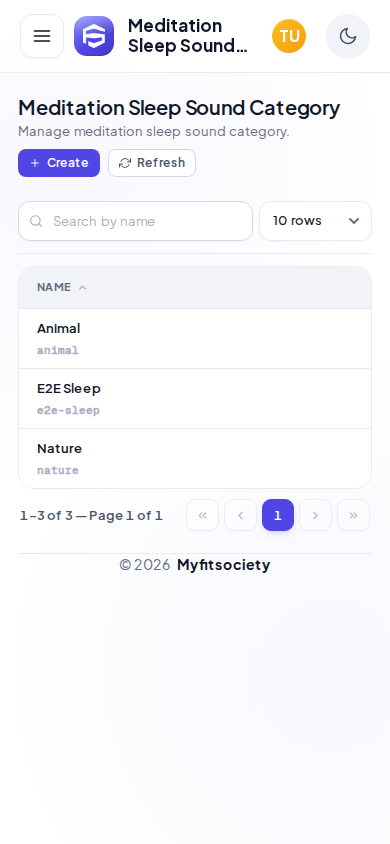The width and height of the screenshot is (390, 844).
Task: Open the Animal category row
Action: (195, 339)
